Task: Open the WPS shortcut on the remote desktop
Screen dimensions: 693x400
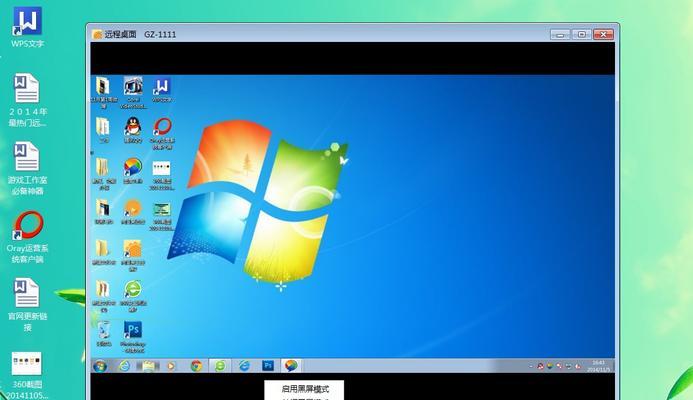Action: pos(162,90)
